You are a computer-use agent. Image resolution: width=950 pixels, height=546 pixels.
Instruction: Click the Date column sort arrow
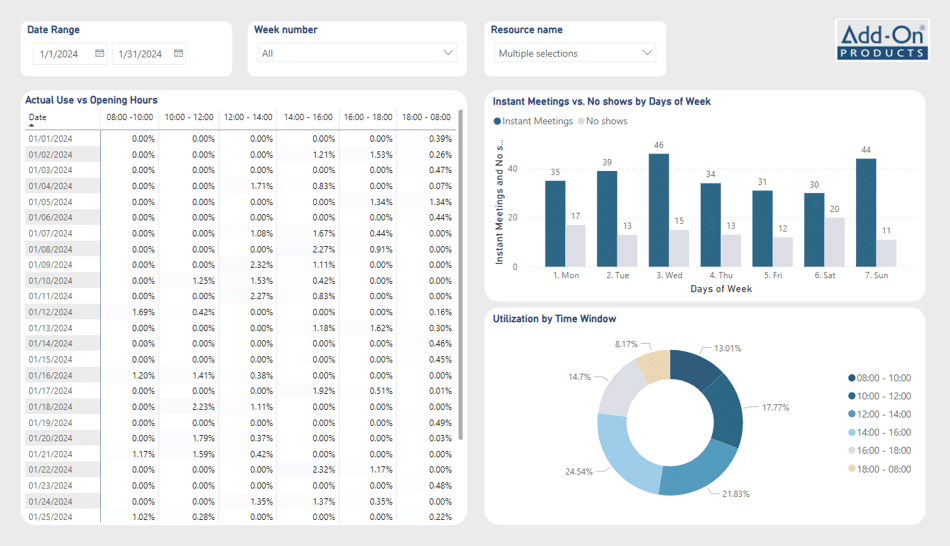coord(31,126)
